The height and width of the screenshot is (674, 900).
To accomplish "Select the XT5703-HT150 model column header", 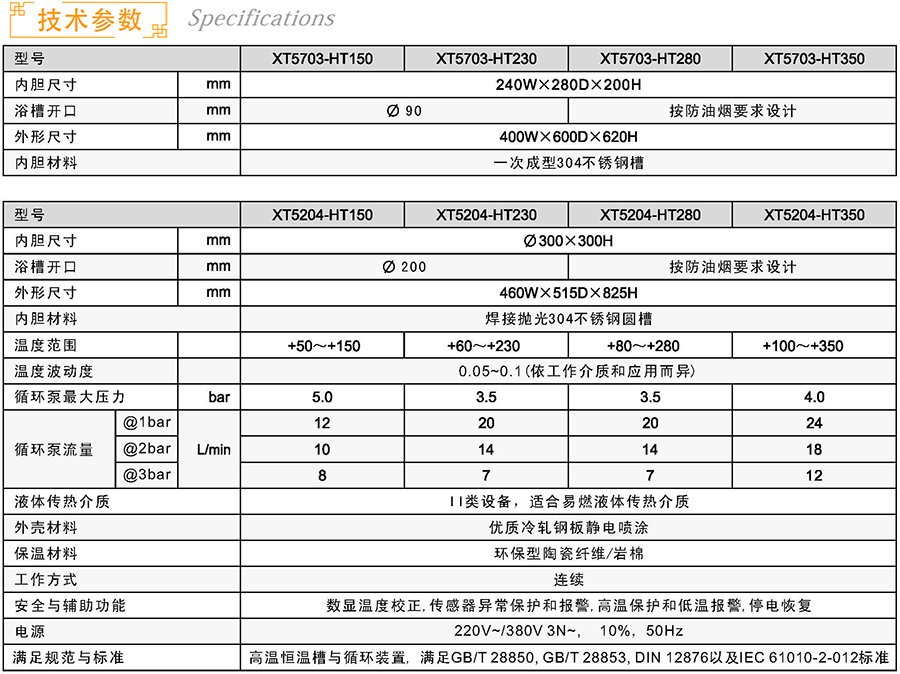I will [322, 59].
